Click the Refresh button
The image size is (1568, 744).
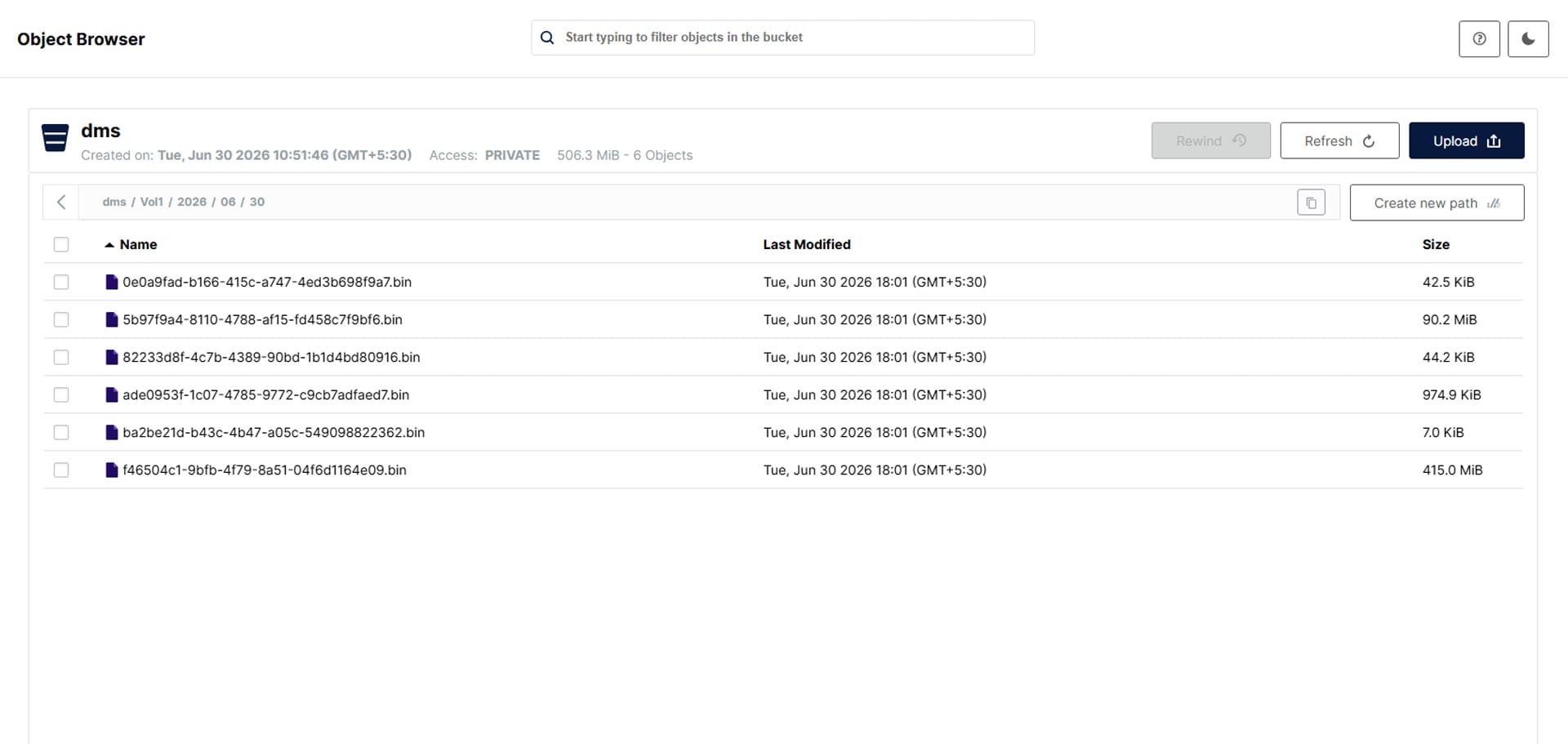coord(1339,140)
